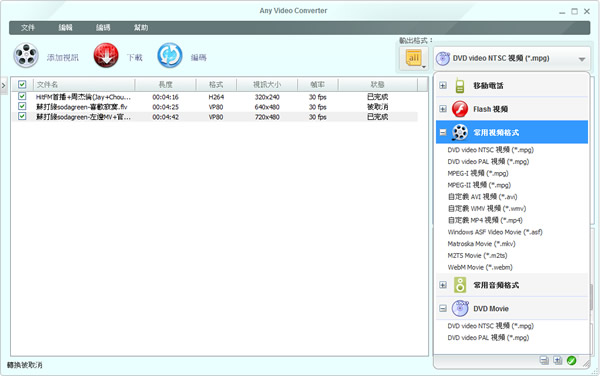The width and height of the screenshot is (600, 376).
Task: Uncheck the checkbox for the .flv file row
Action: pos(22,106)
